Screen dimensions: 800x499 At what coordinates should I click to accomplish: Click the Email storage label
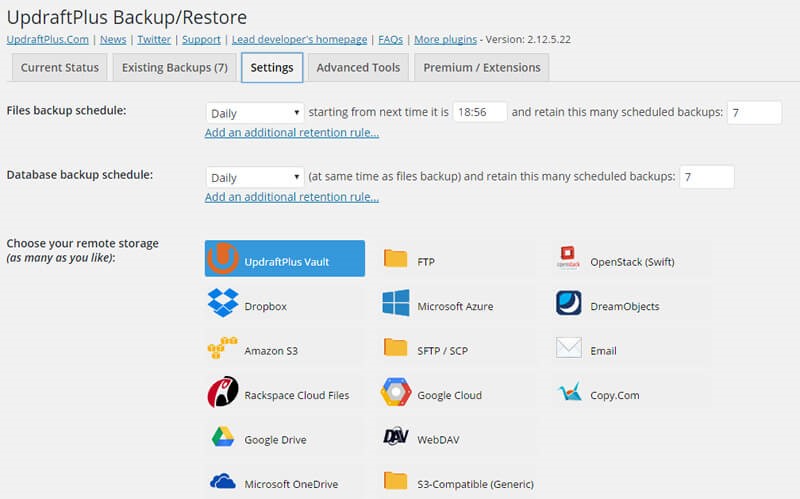[603, 351]
